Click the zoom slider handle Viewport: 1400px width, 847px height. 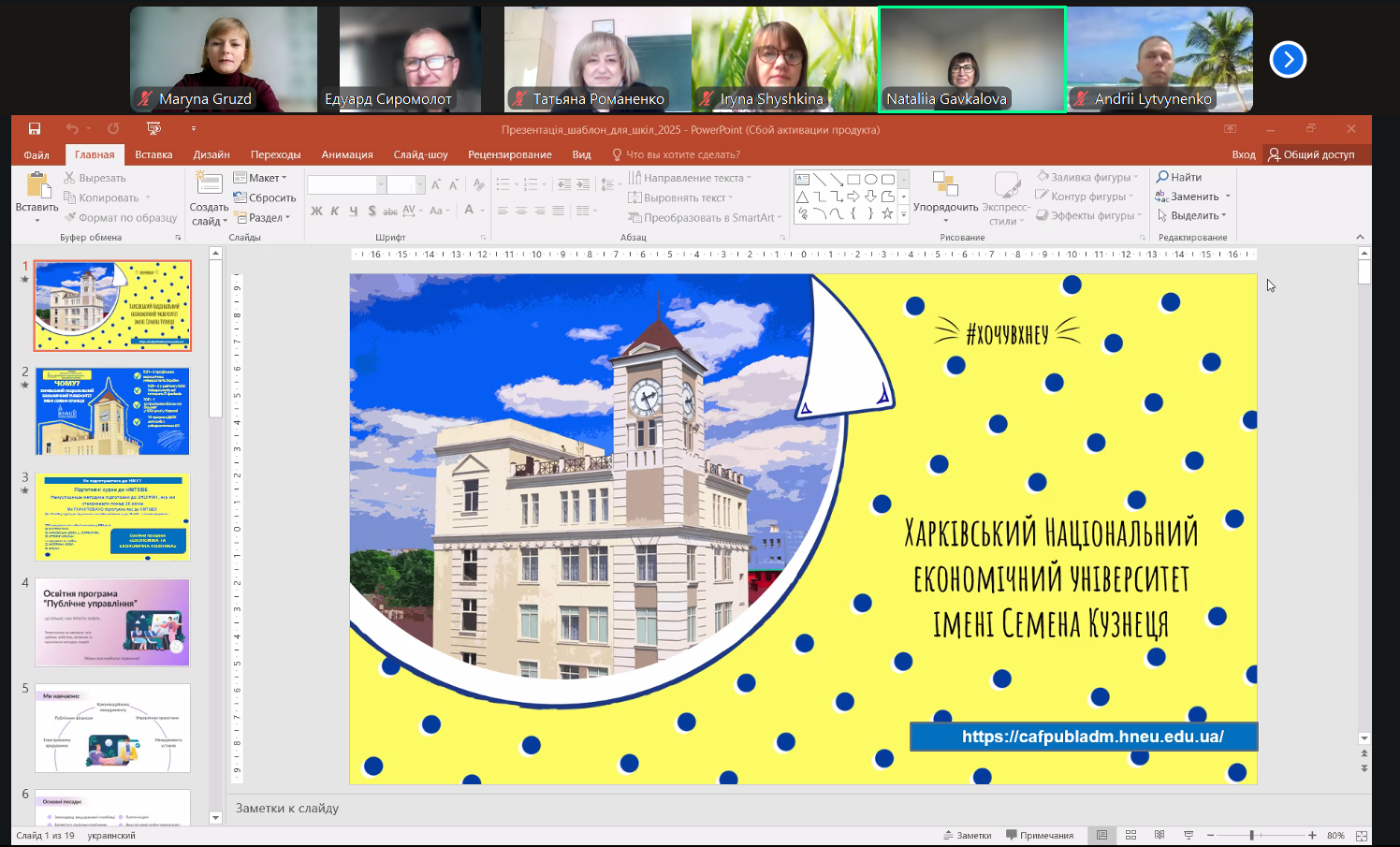[1251, 835]
